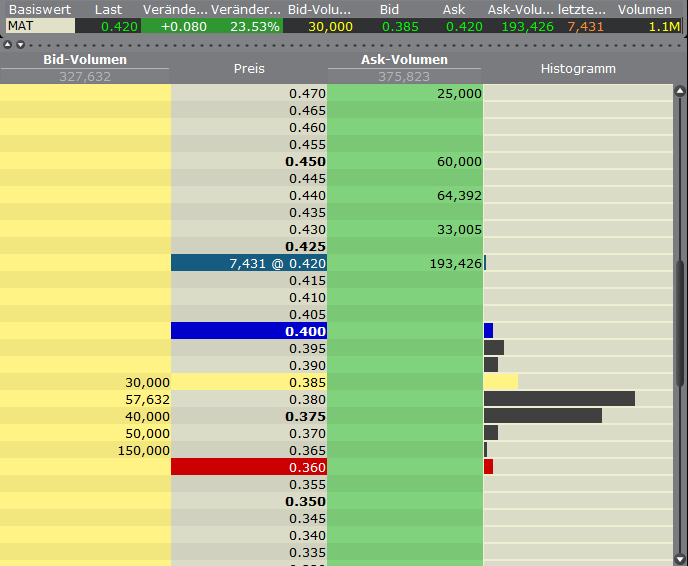688x566 pixels.
Task: Click ask volume 193,426 in quote row
Action: [x=527, y=27]
